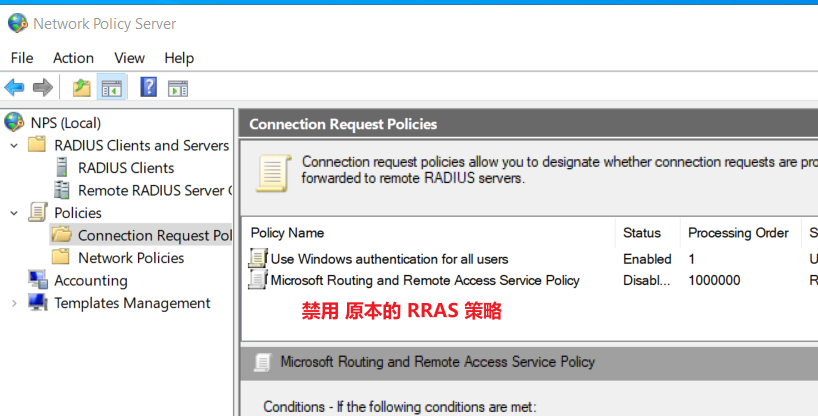The image size is (818, 416).
Task: Click the gray Forward arrow toolbar icon
Action: [43, 87]
